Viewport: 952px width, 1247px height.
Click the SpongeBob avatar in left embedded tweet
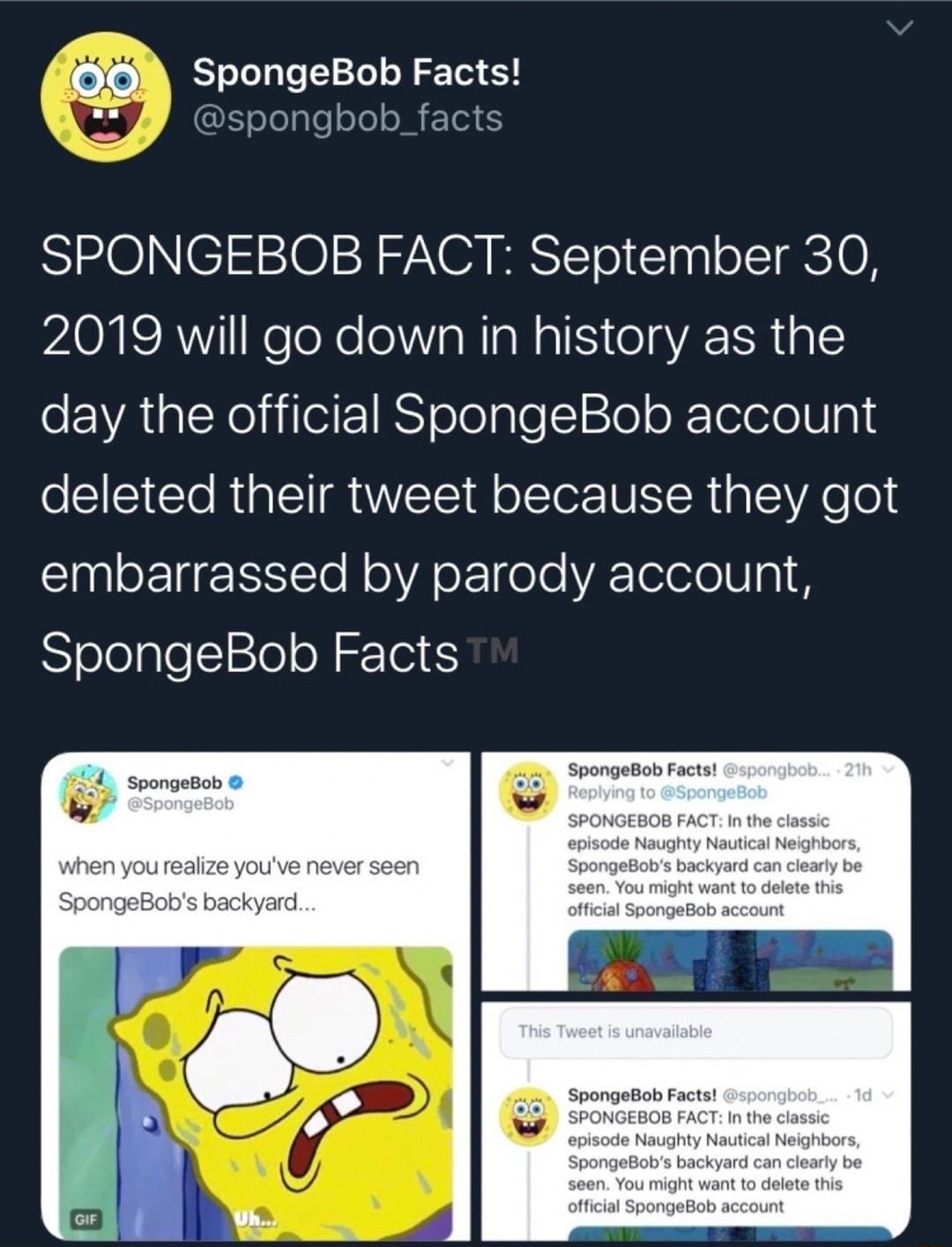(86, 793)
